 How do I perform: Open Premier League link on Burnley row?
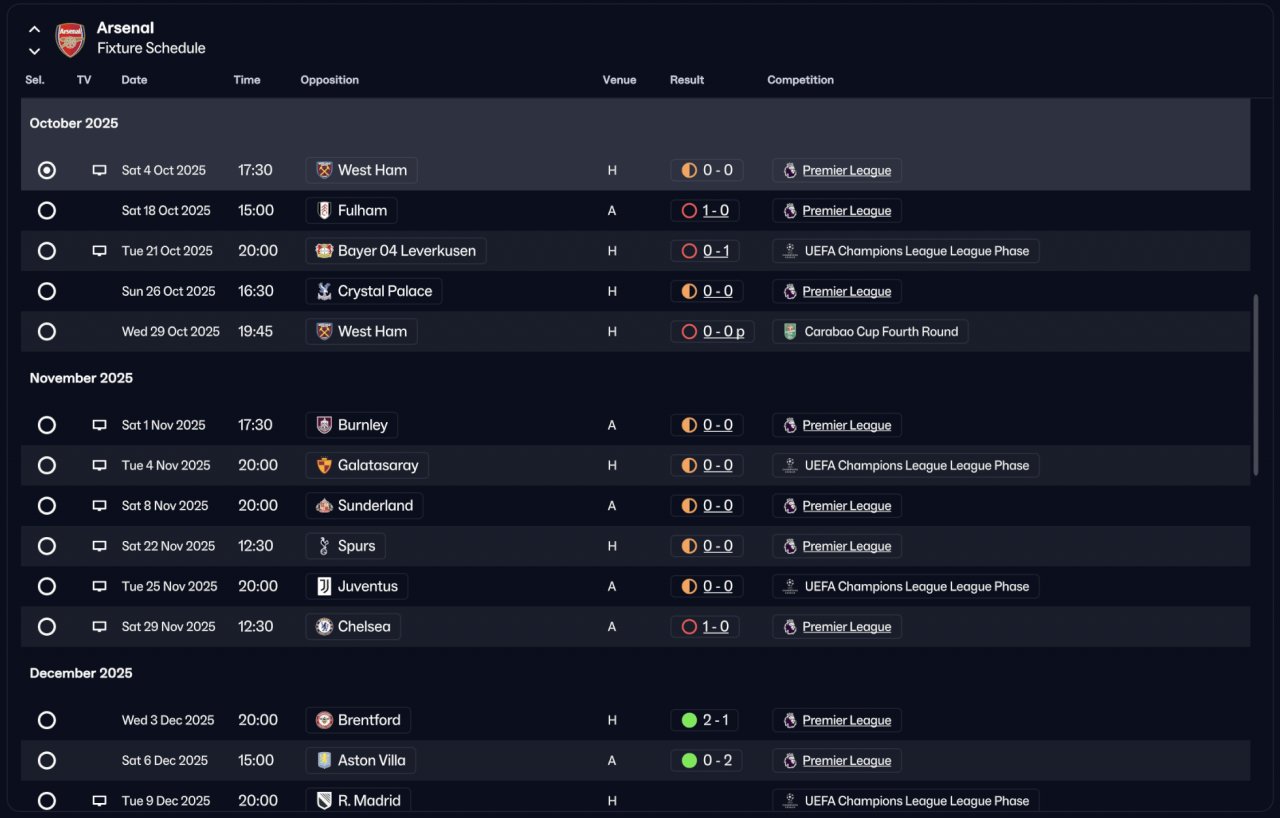(846, 425)
